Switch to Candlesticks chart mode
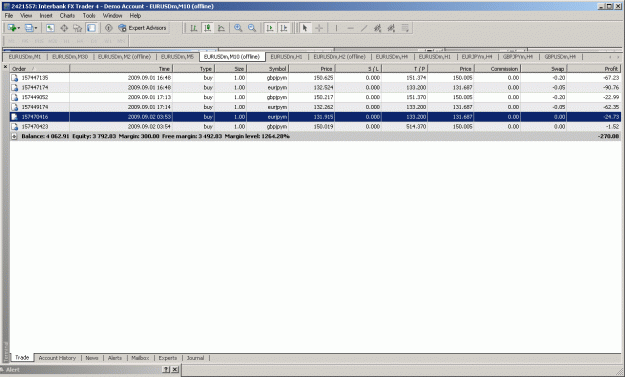This screenshot has height=377, width=625. [x=207, y=28]
